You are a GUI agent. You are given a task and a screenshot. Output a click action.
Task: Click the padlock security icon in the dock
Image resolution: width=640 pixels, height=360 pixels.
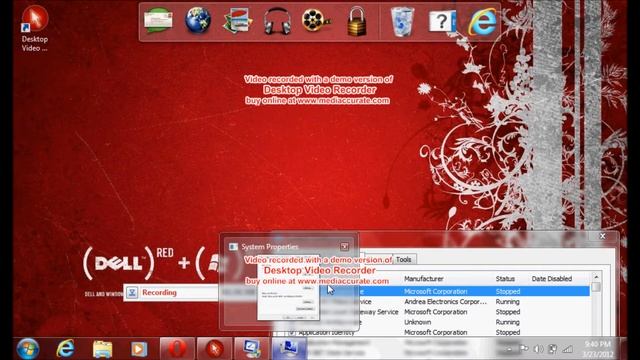coord(356,21)
